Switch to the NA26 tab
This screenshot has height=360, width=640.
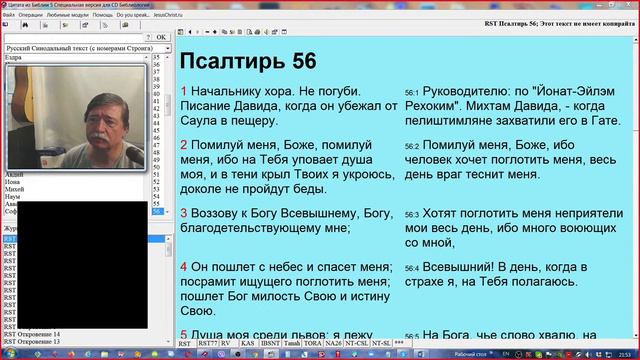333,344
